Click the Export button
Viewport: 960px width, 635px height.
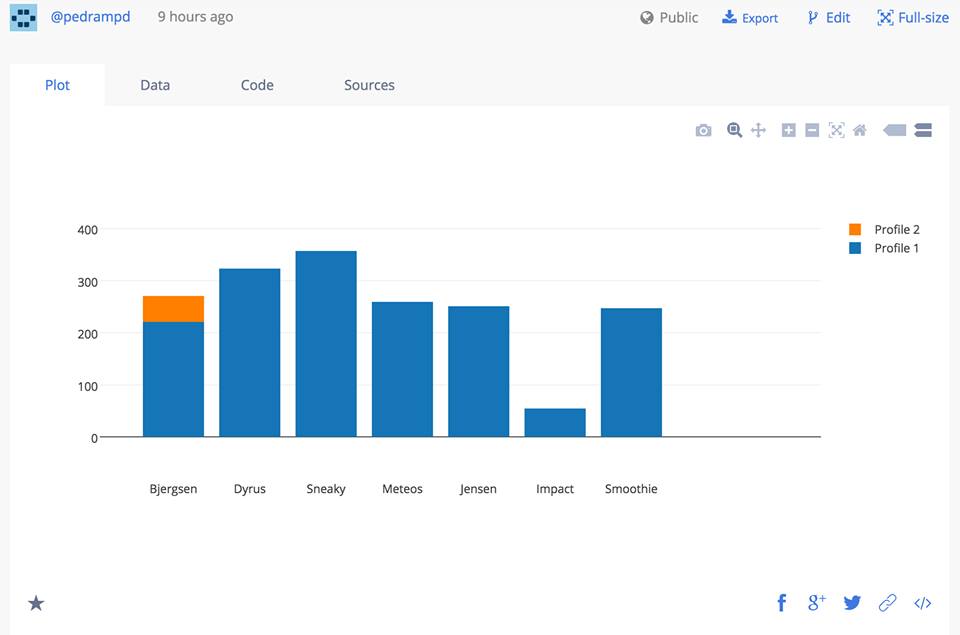point(750,18)
